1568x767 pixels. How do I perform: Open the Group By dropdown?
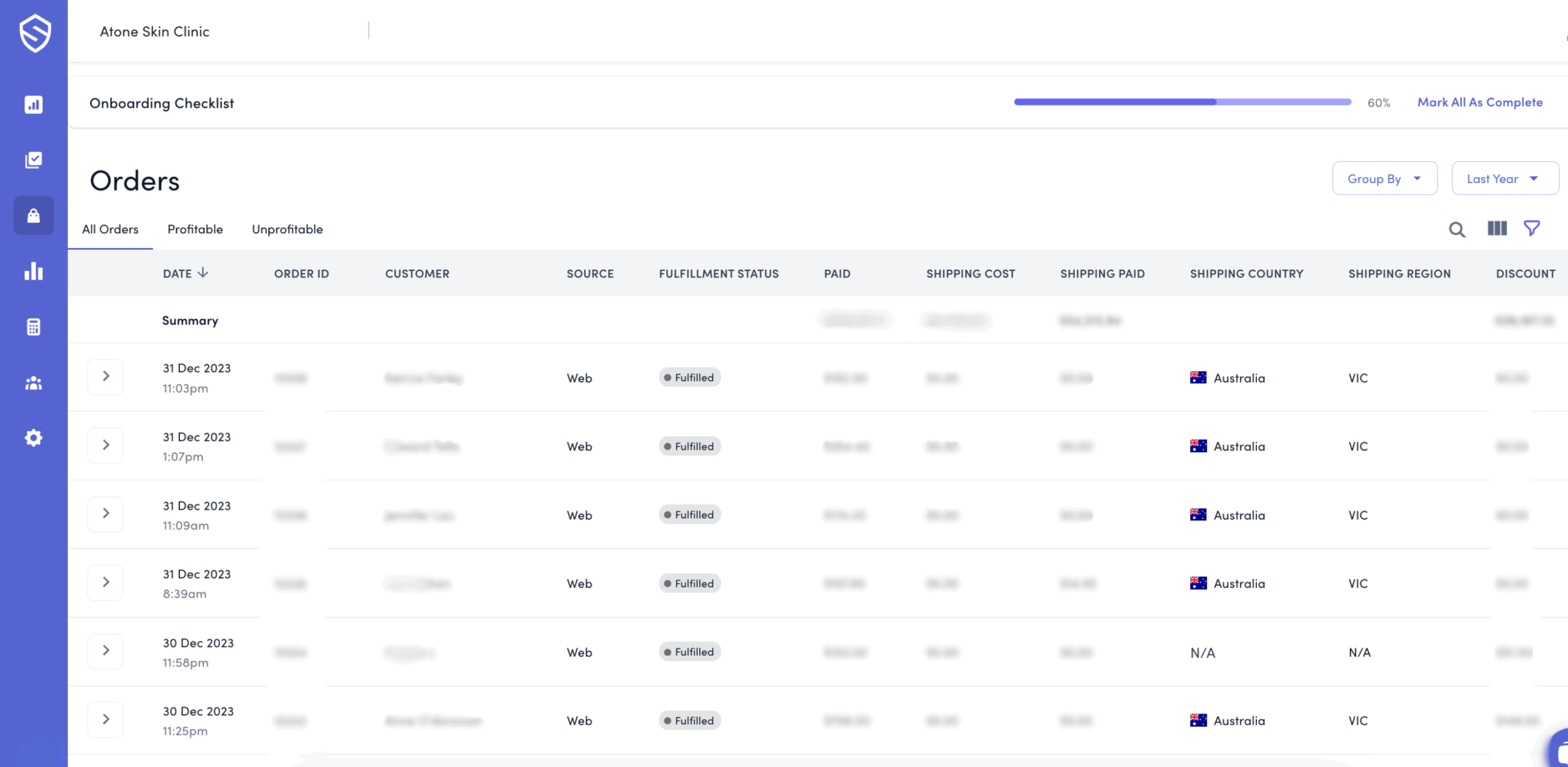point(1384,179)
